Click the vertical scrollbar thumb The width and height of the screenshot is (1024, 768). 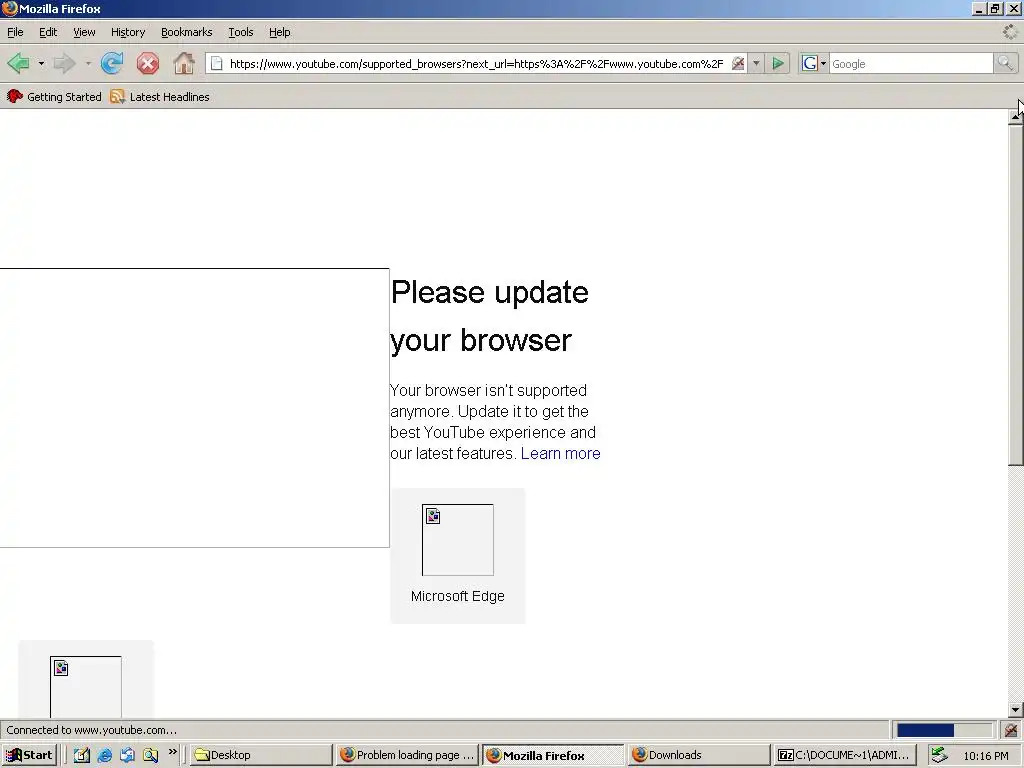click(x=1016, y=295)
